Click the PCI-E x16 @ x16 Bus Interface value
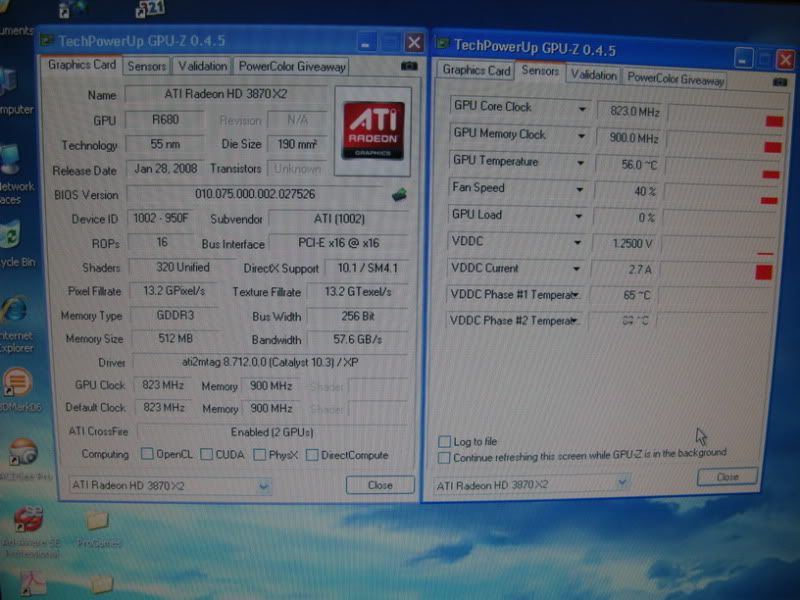The image size is (800, 600). 338,243
